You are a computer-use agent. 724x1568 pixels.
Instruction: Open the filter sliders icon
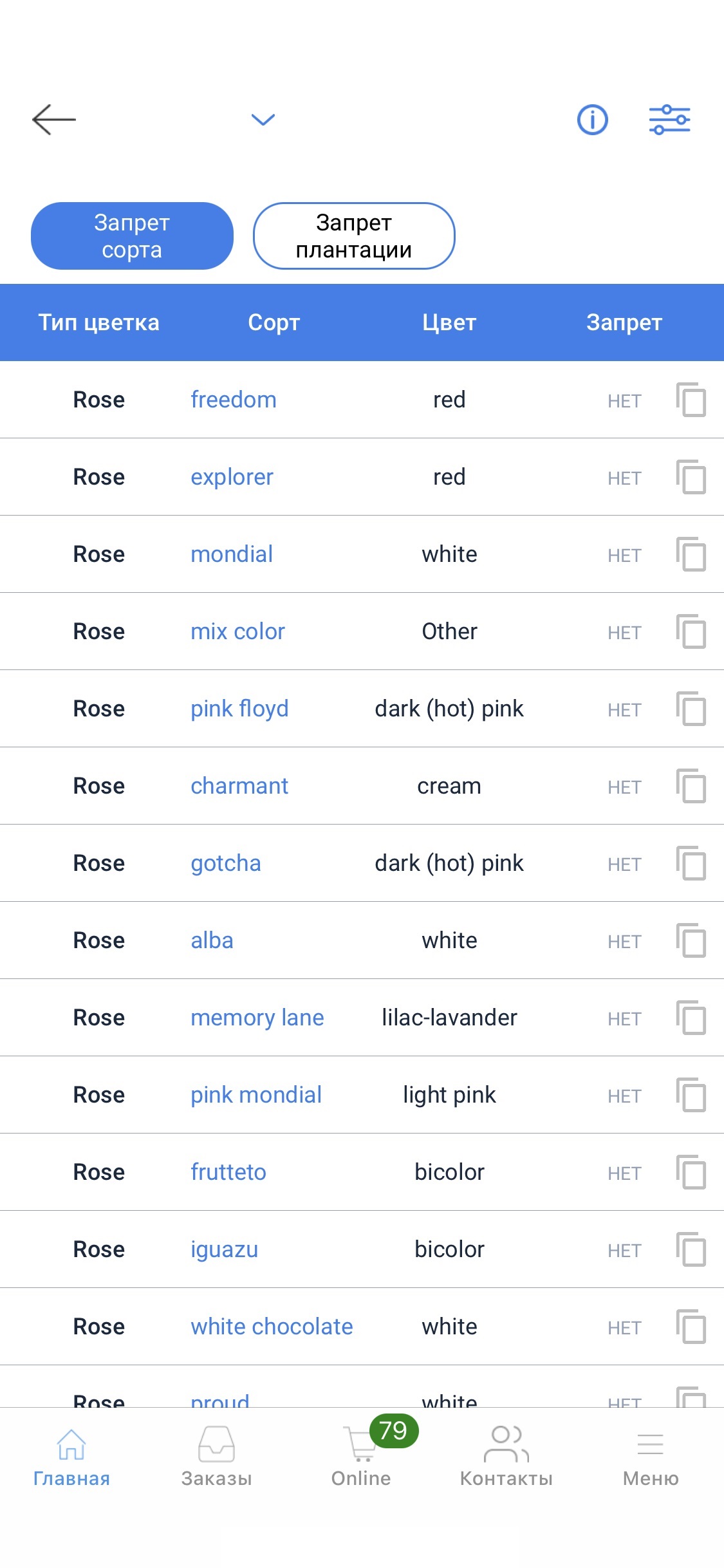tap(669, 120)
